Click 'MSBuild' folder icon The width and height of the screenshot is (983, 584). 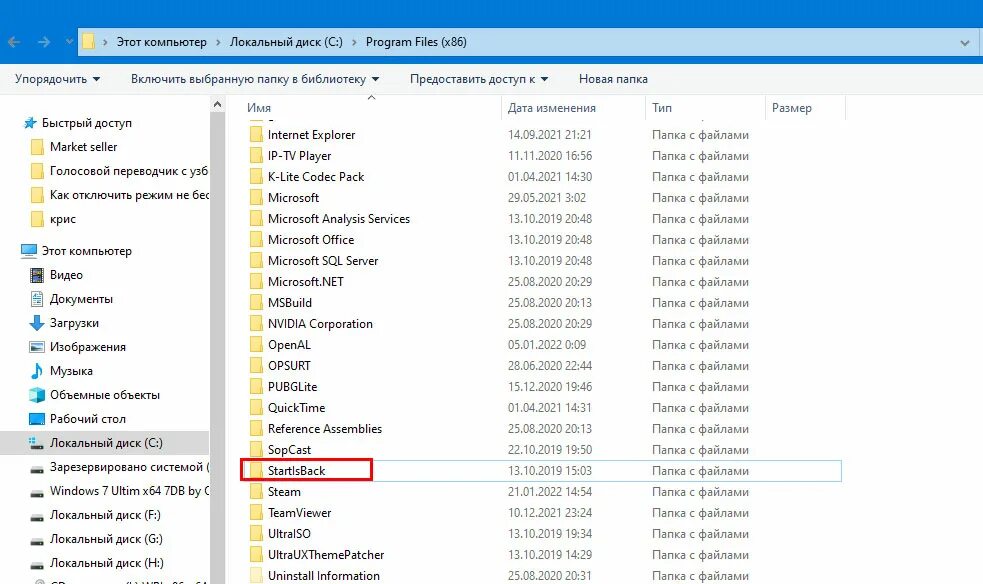256,303
